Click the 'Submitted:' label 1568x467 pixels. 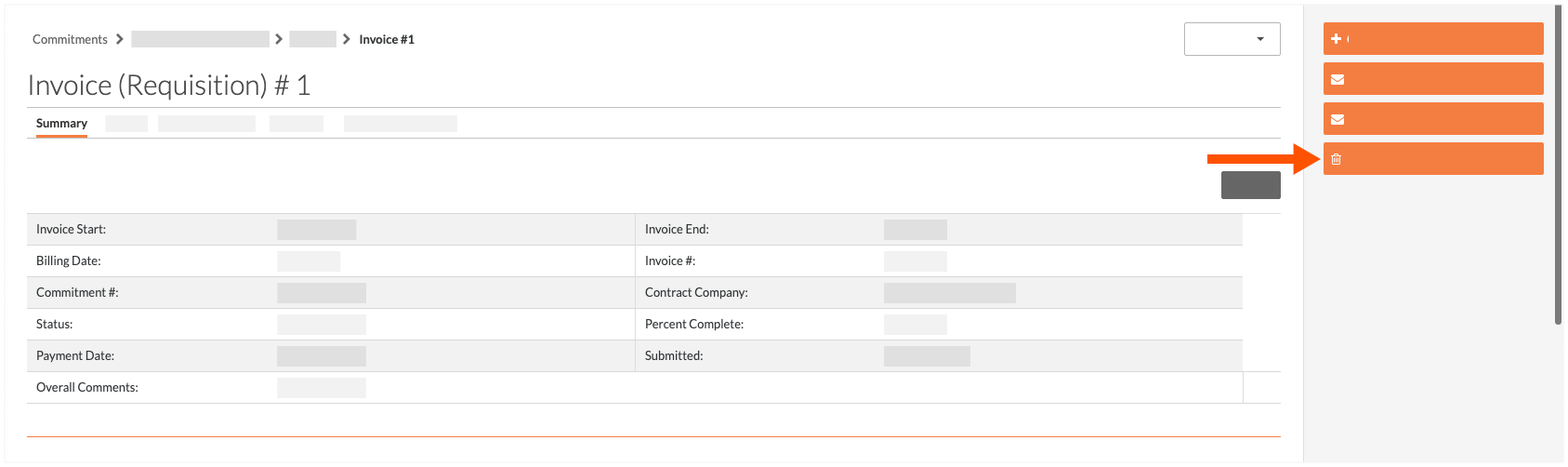click(674, 355)
